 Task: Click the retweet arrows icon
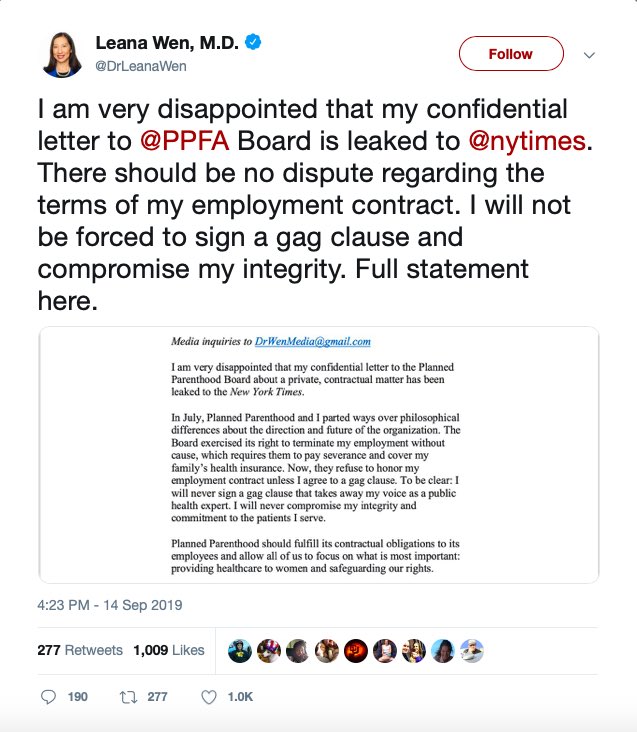click(x=127, y=696)
